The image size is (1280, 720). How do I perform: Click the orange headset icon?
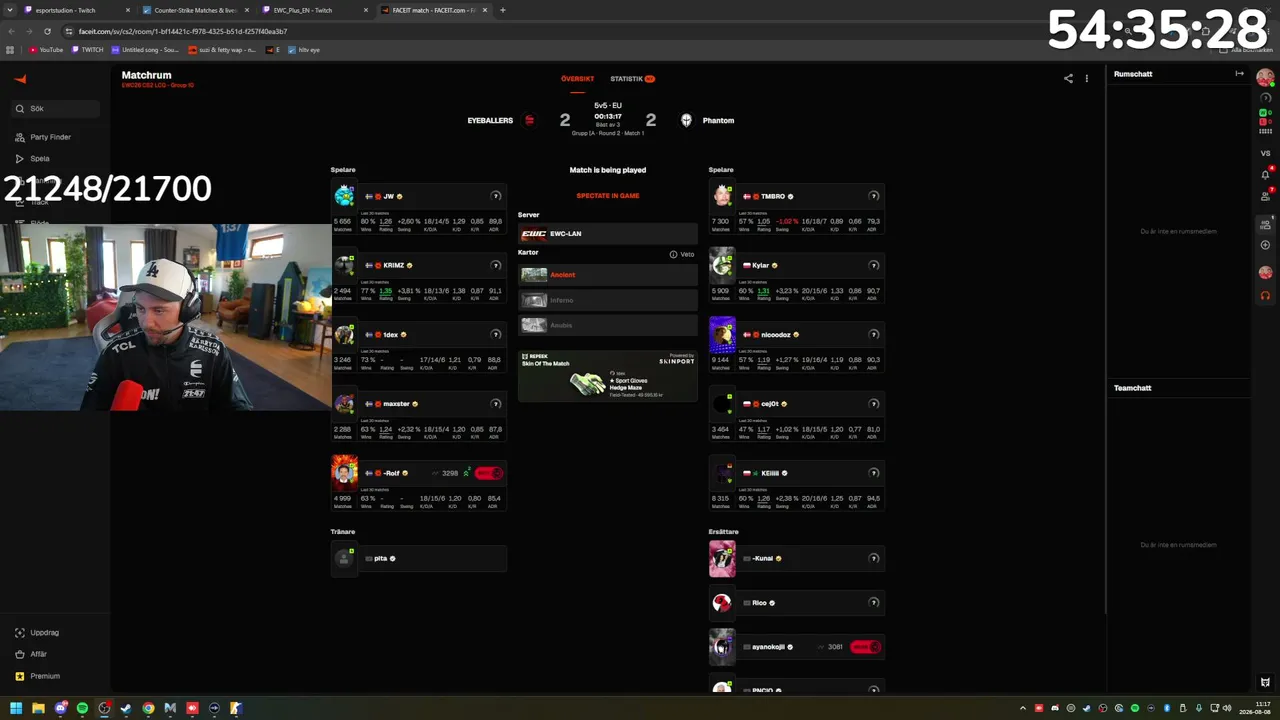(x=1265, y=295)
